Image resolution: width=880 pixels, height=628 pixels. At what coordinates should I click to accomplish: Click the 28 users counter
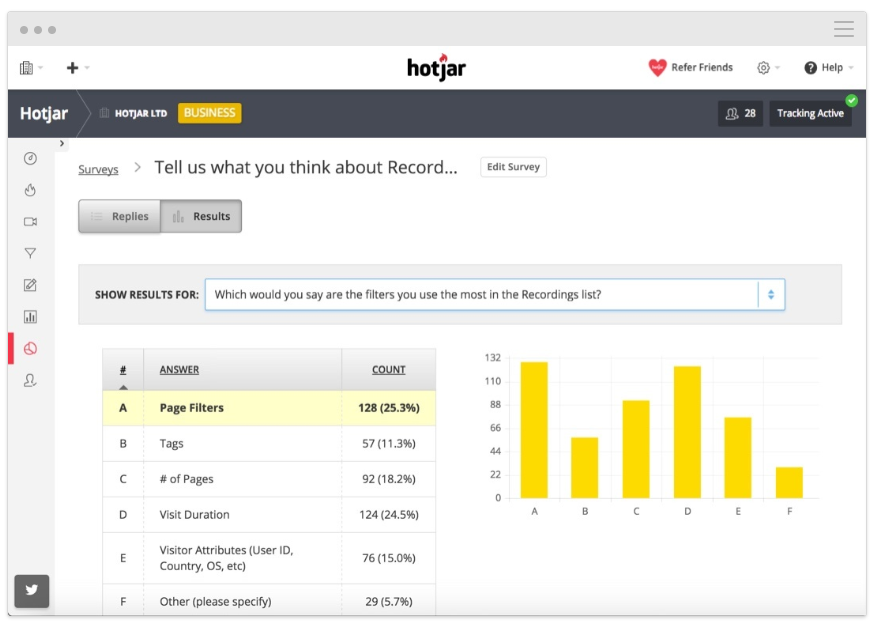tap(740, 113)
